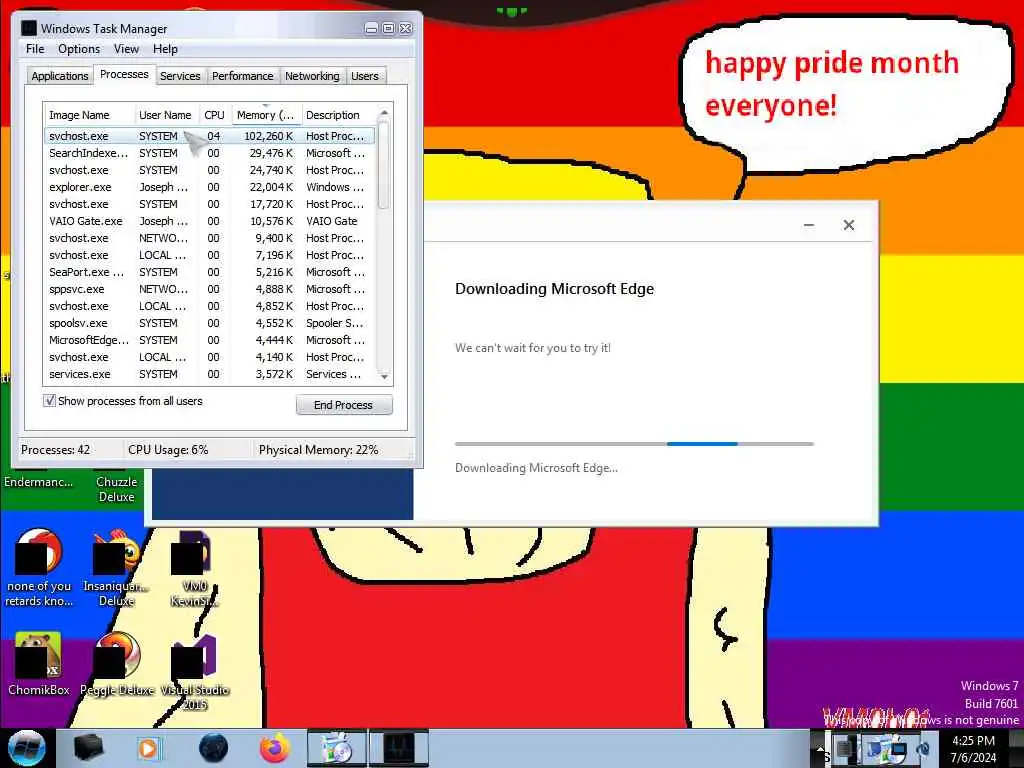Open the Help menu in Task Manager

[165, 49]
